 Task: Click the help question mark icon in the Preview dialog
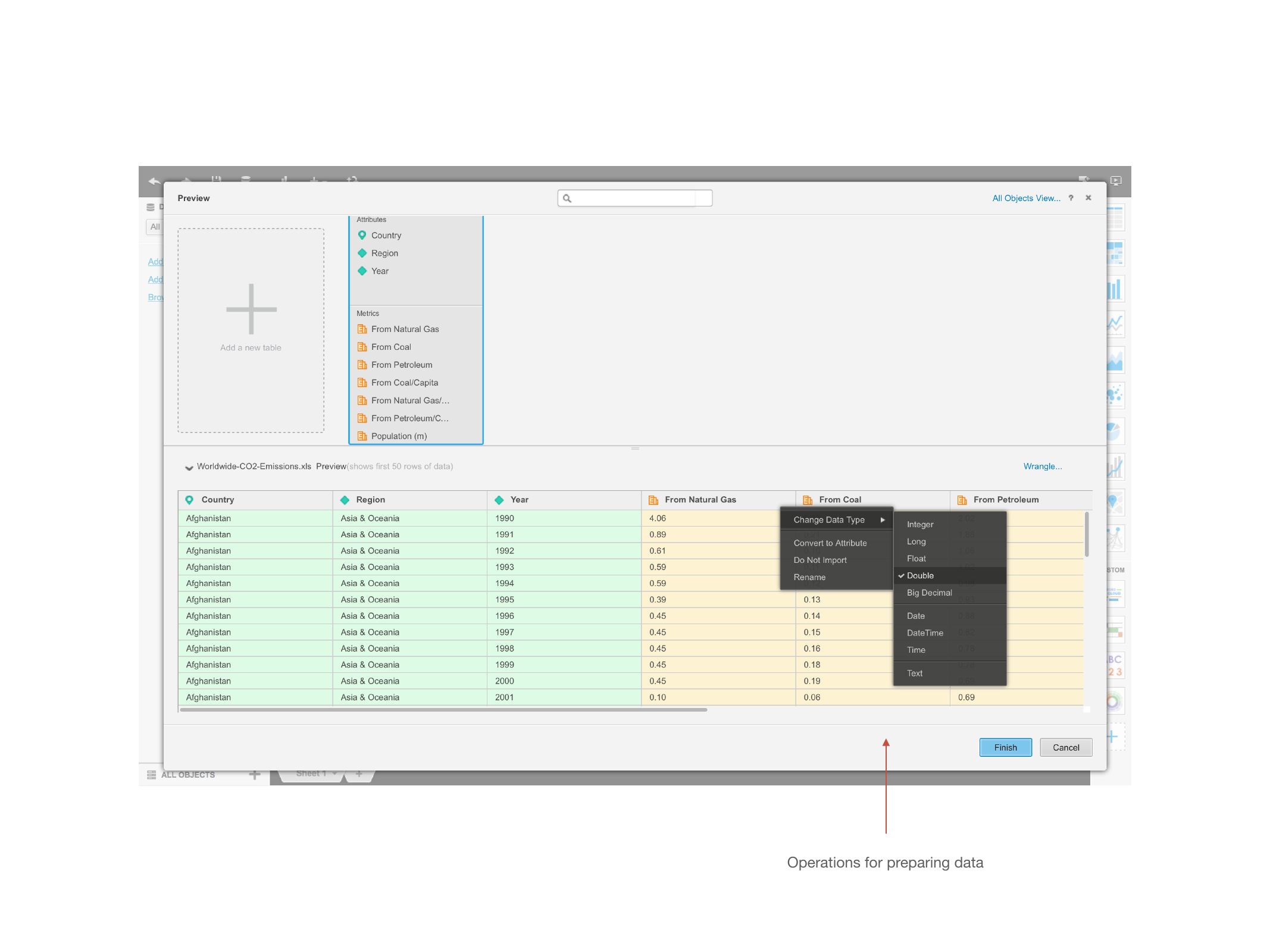1071,198
